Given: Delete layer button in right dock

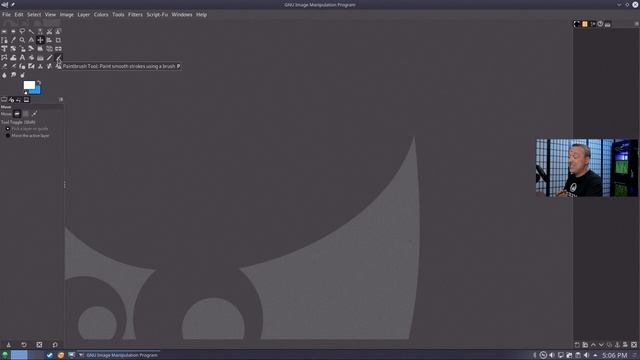Looking at the screenshot, I should coord(634,345).
